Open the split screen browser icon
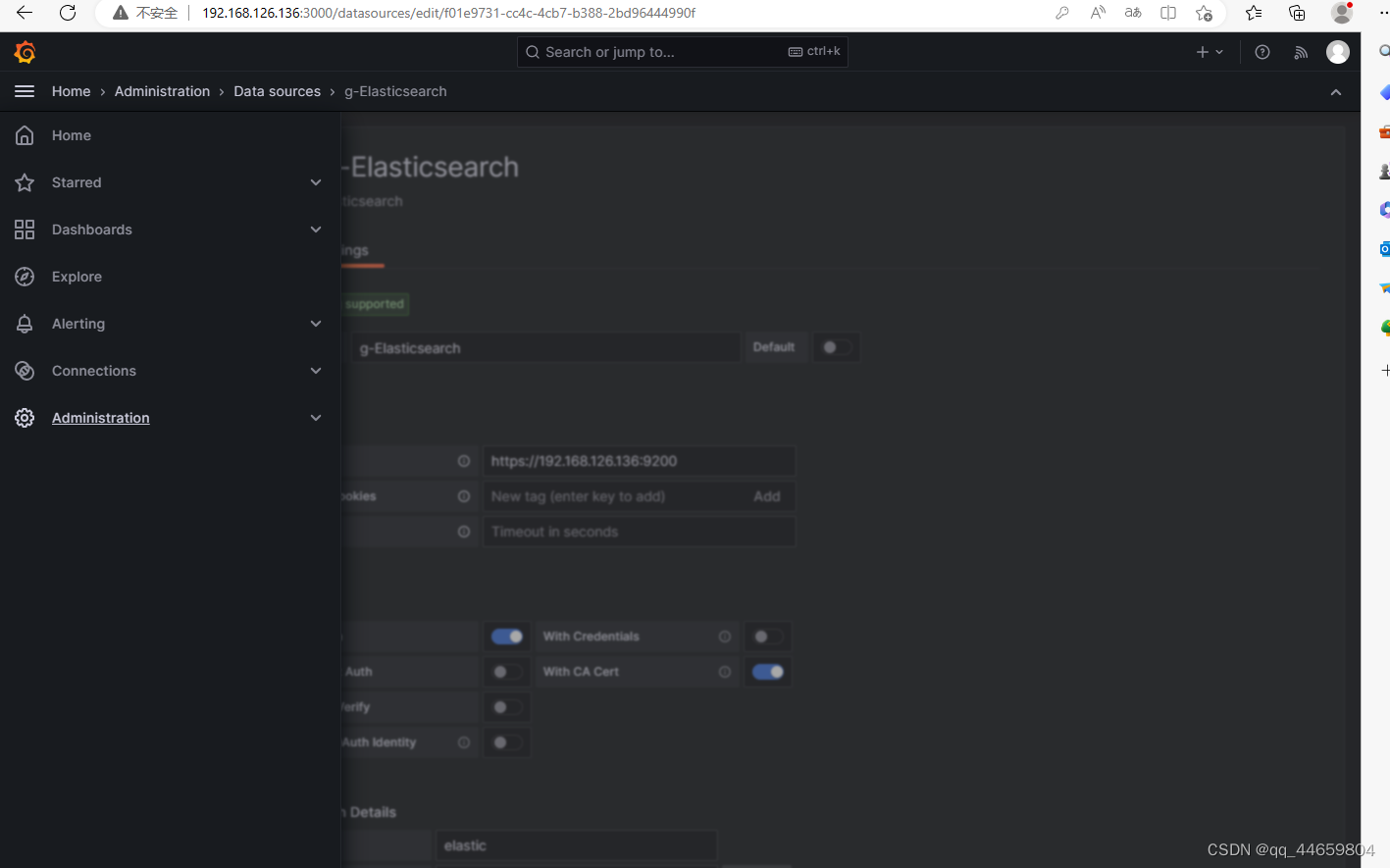 click(1168, 13)
